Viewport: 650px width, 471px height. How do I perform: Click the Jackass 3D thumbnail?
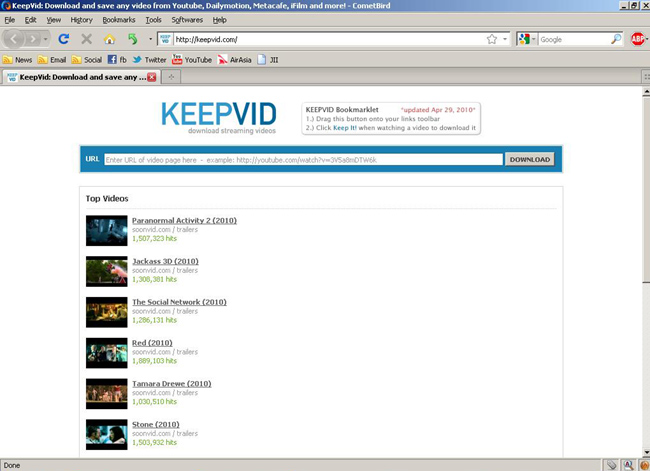tap(107, 271)
